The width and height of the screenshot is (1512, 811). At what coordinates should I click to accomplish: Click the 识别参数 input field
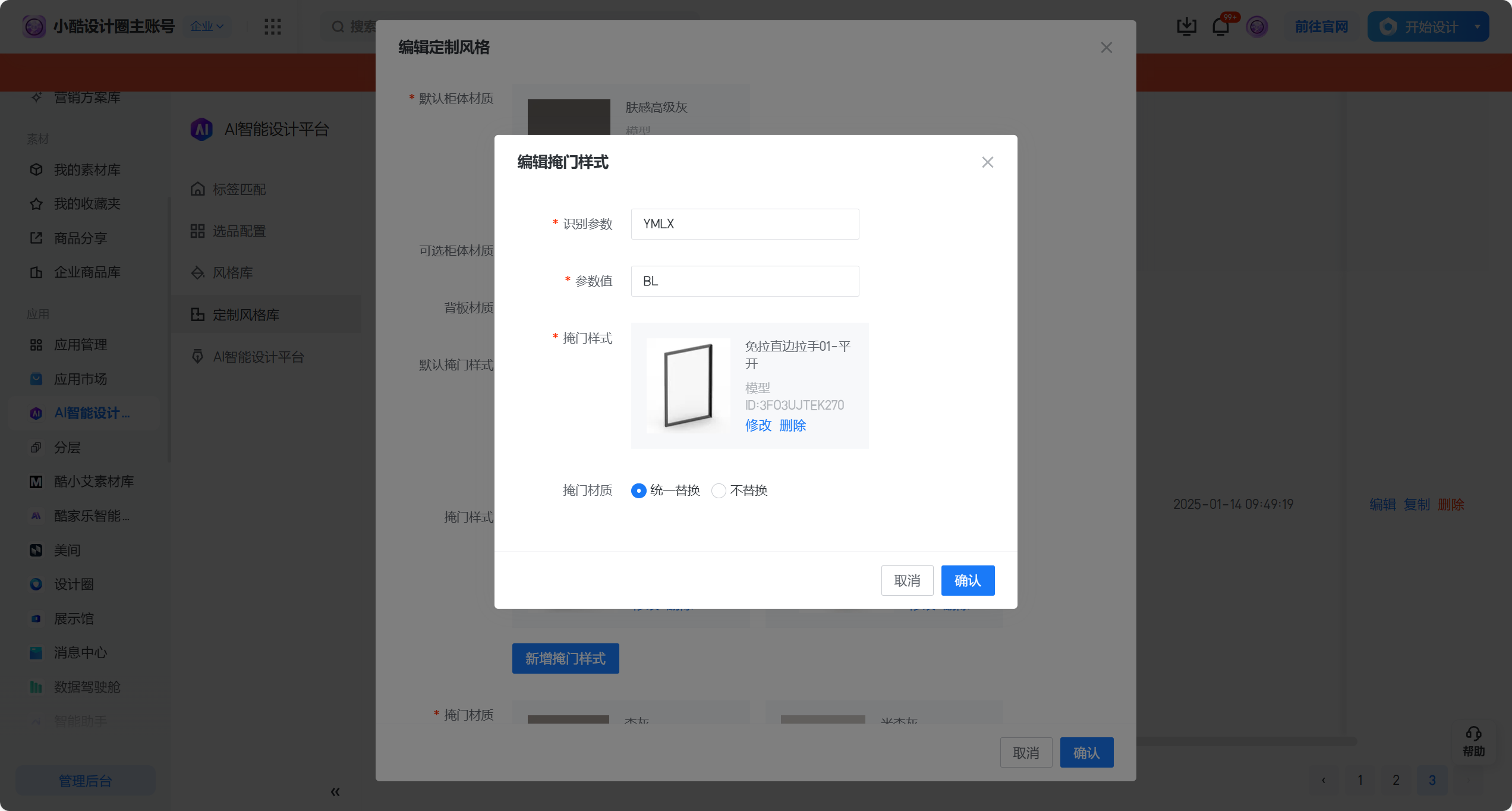click(x=745, y=224)
